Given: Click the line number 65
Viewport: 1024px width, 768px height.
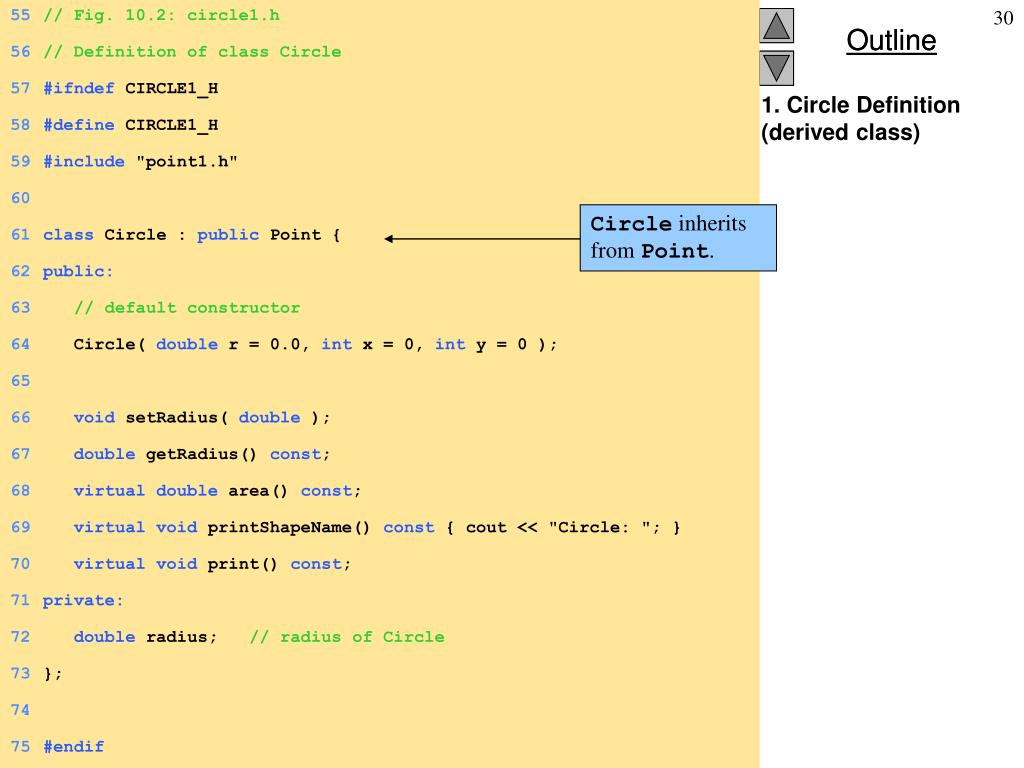Looking at the screenshot, I should [20, 381].
